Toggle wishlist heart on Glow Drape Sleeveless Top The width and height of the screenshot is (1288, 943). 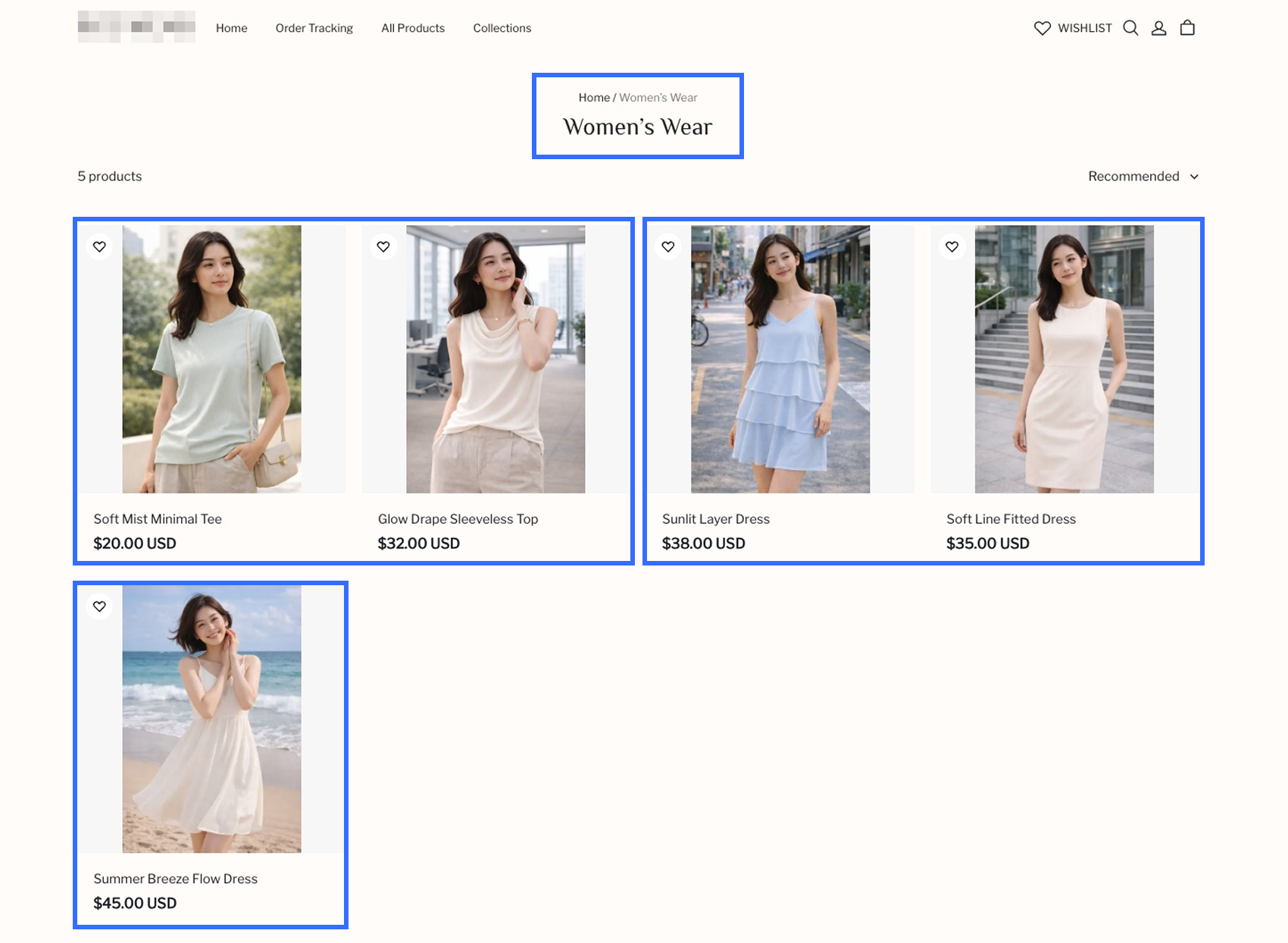point(383,246)
